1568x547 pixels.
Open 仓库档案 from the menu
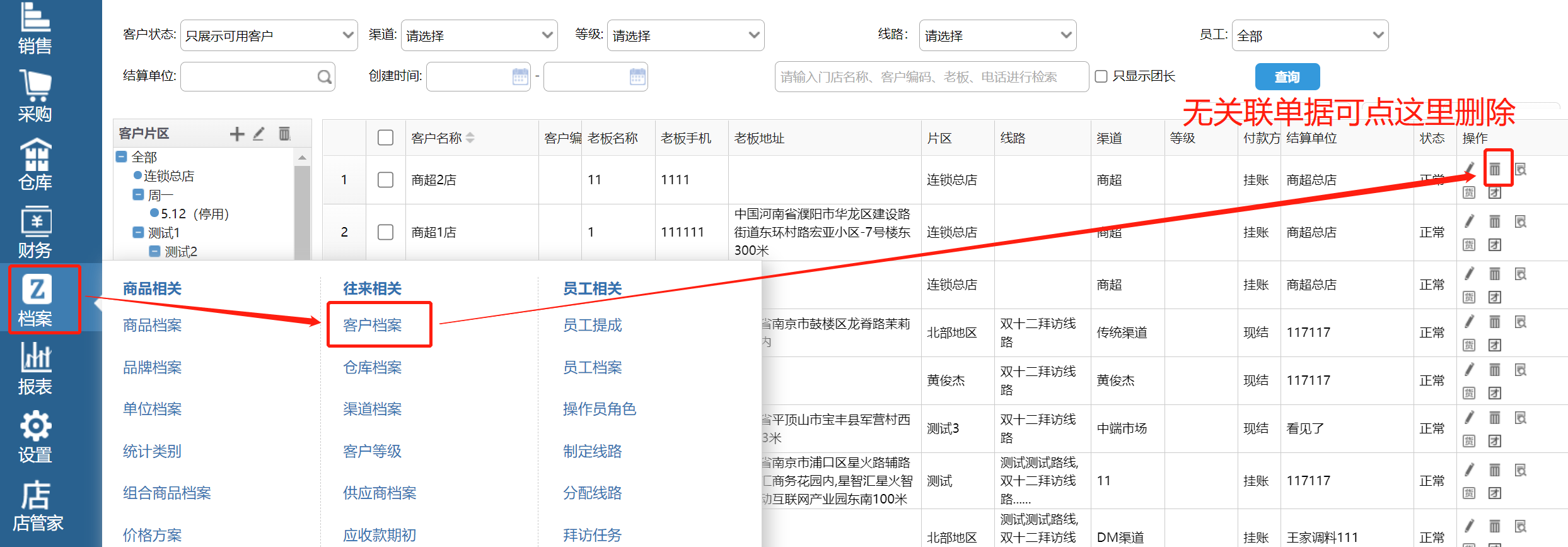tap(373, 367)
